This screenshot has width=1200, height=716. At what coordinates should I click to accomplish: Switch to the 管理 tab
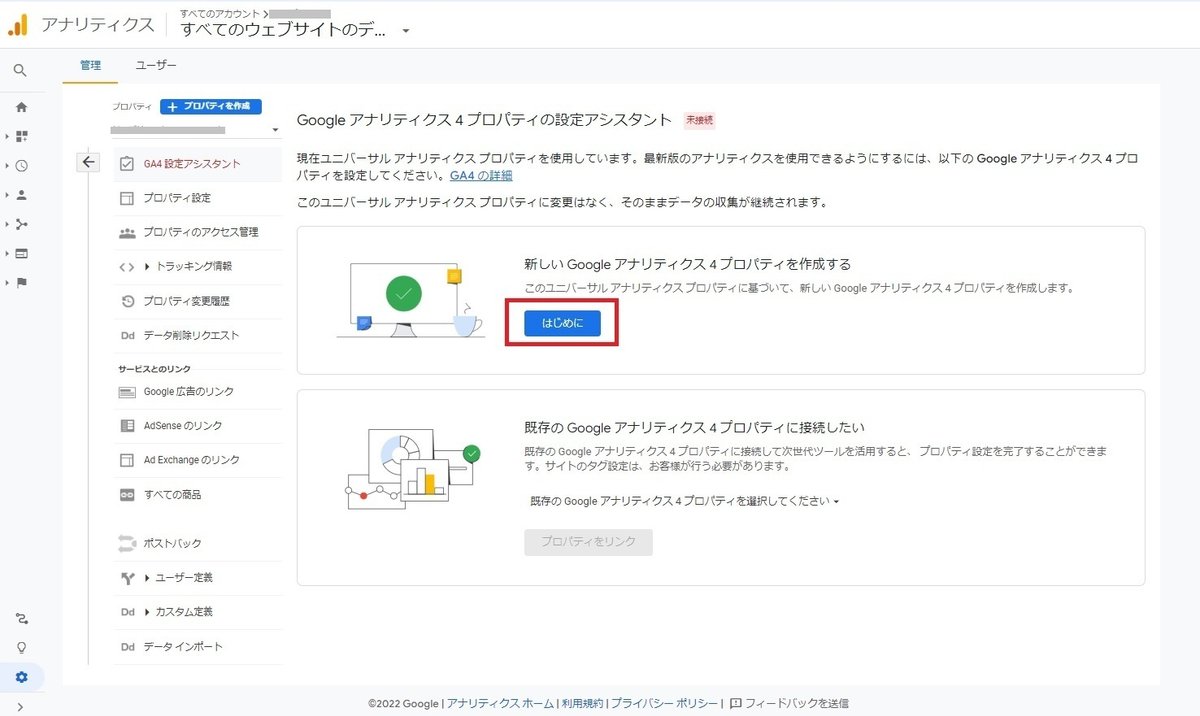click(90, 65)
